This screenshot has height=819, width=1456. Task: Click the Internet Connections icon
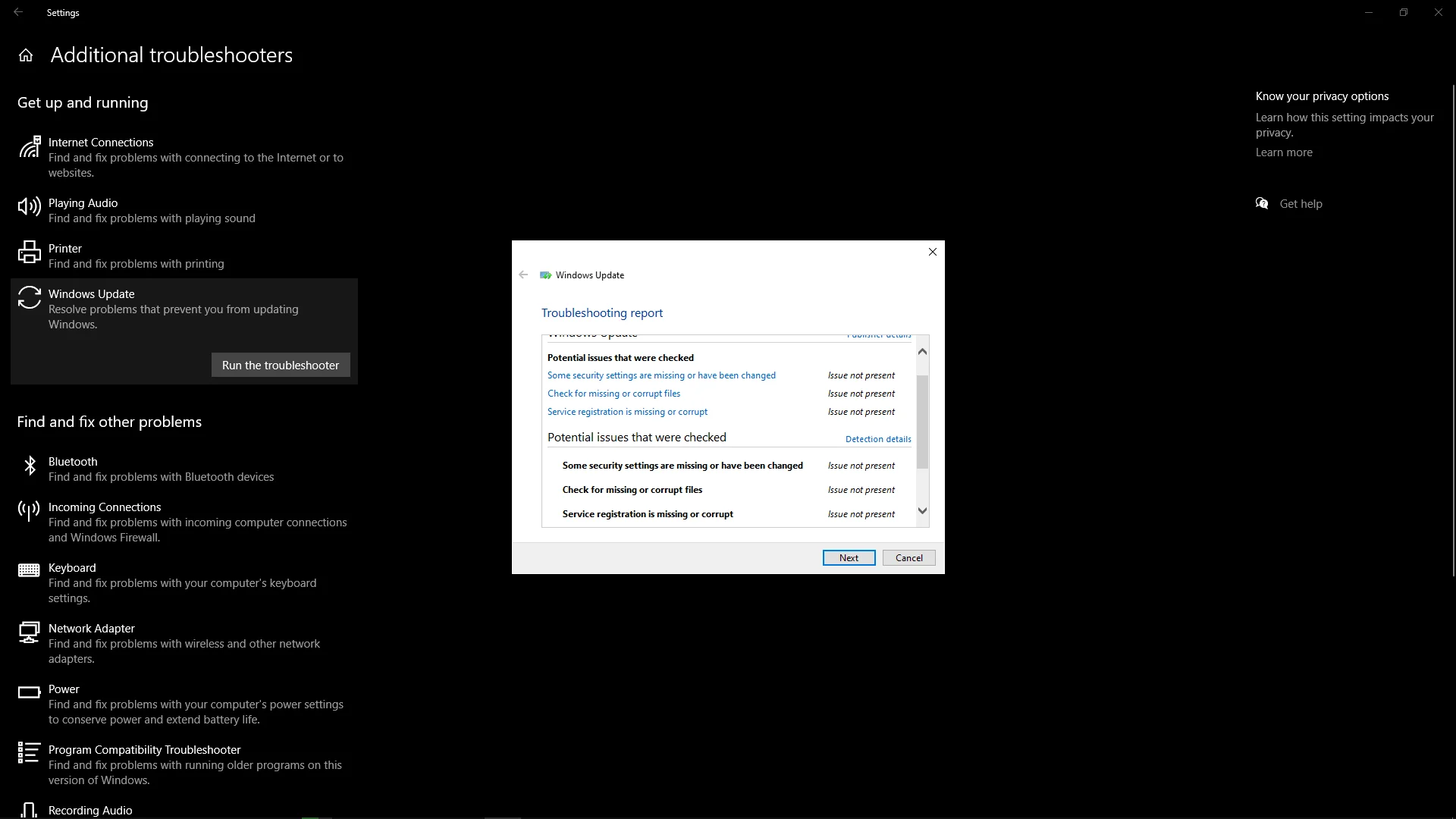30,147
